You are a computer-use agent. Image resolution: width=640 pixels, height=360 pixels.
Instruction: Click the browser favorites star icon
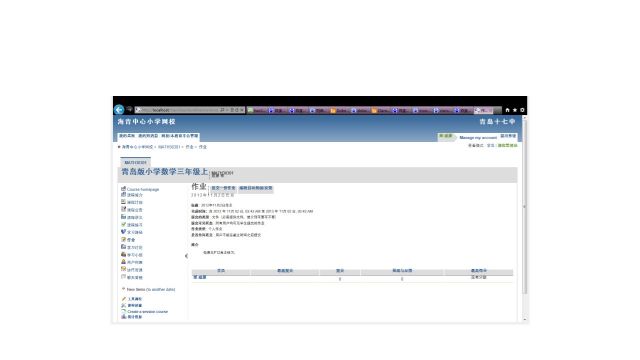[x=515, y=110]
